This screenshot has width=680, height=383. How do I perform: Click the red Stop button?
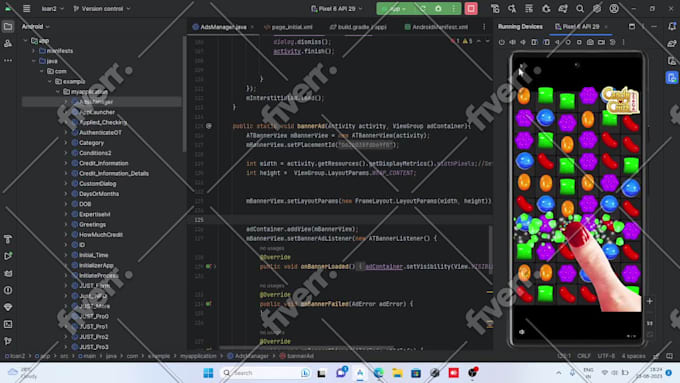pyautogui.click(x=471, y=9)
